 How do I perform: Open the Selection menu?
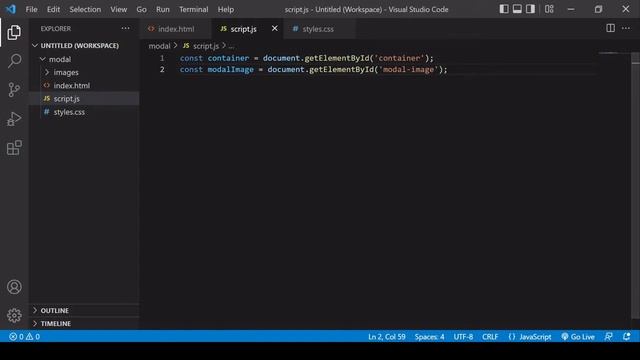tap(85, 9)
